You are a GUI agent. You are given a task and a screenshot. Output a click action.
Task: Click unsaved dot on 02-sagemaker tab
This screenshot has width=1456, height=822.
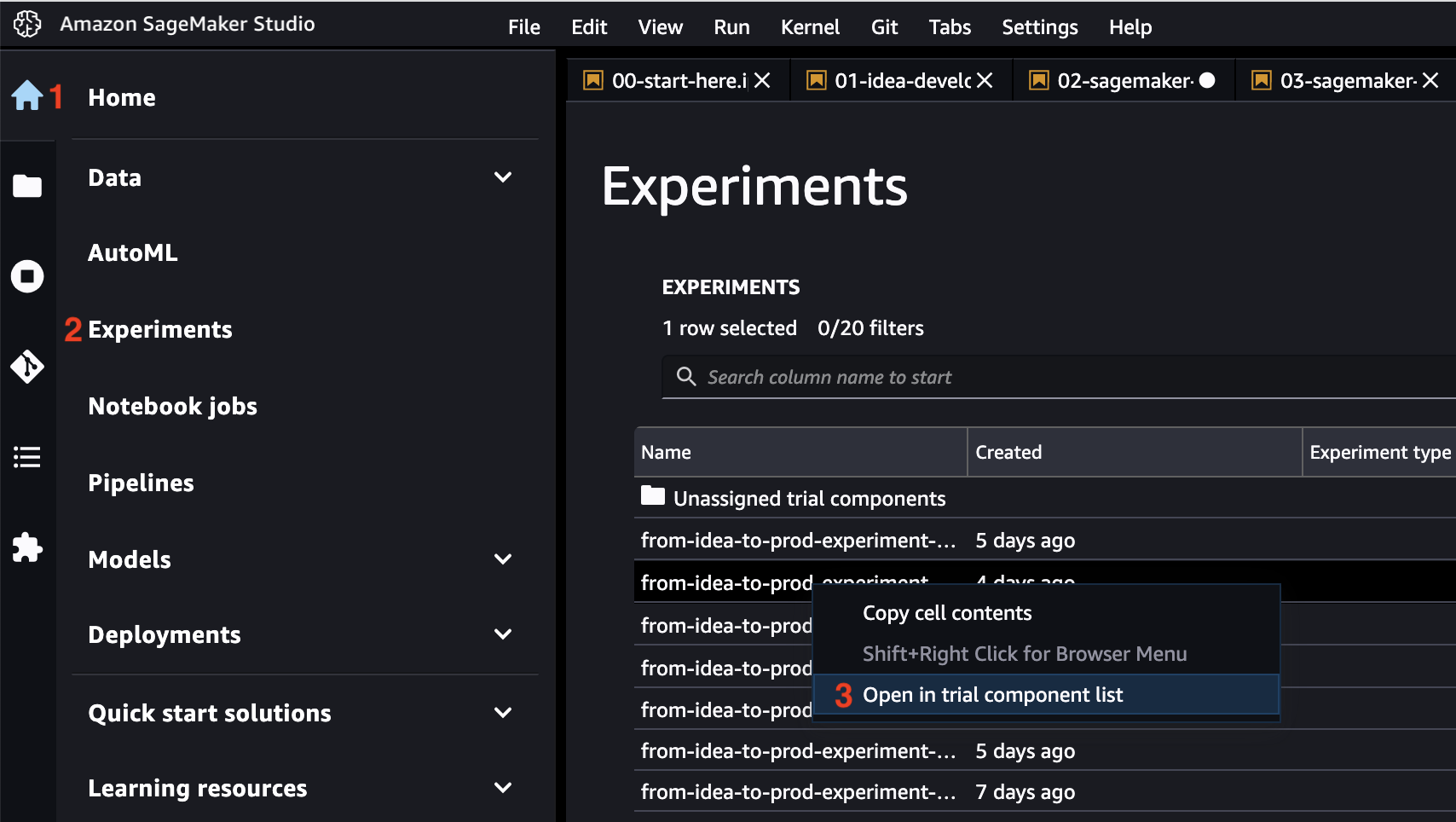1207,80
